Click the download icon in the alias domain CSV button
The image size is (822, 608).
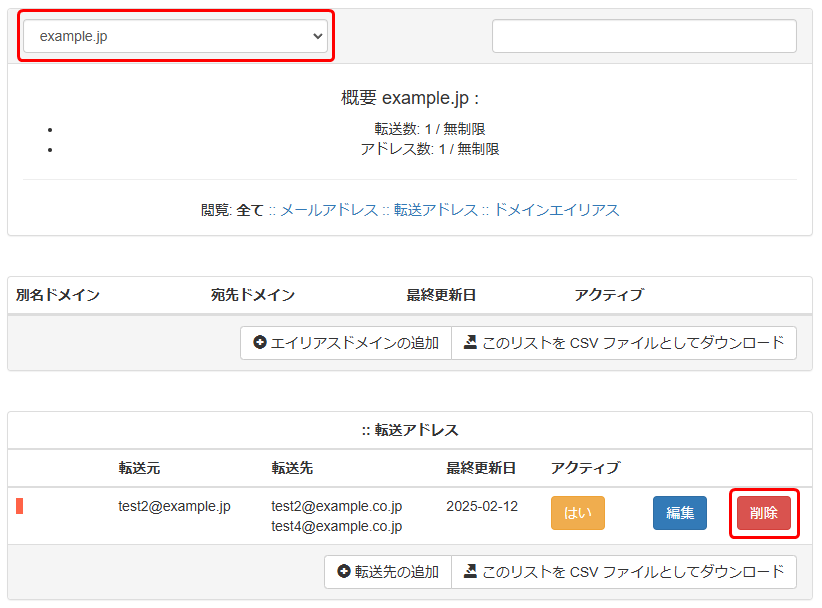(470, 342)
